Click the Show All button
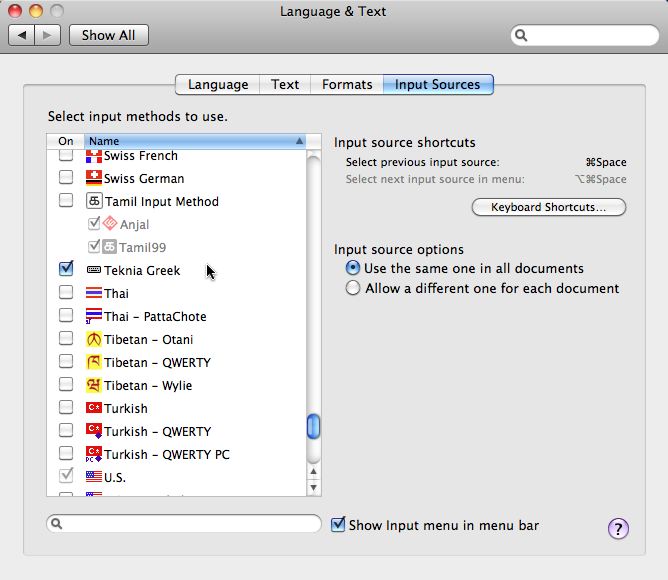Viewport: 668px width, 580px height. (x=108, y=35)
